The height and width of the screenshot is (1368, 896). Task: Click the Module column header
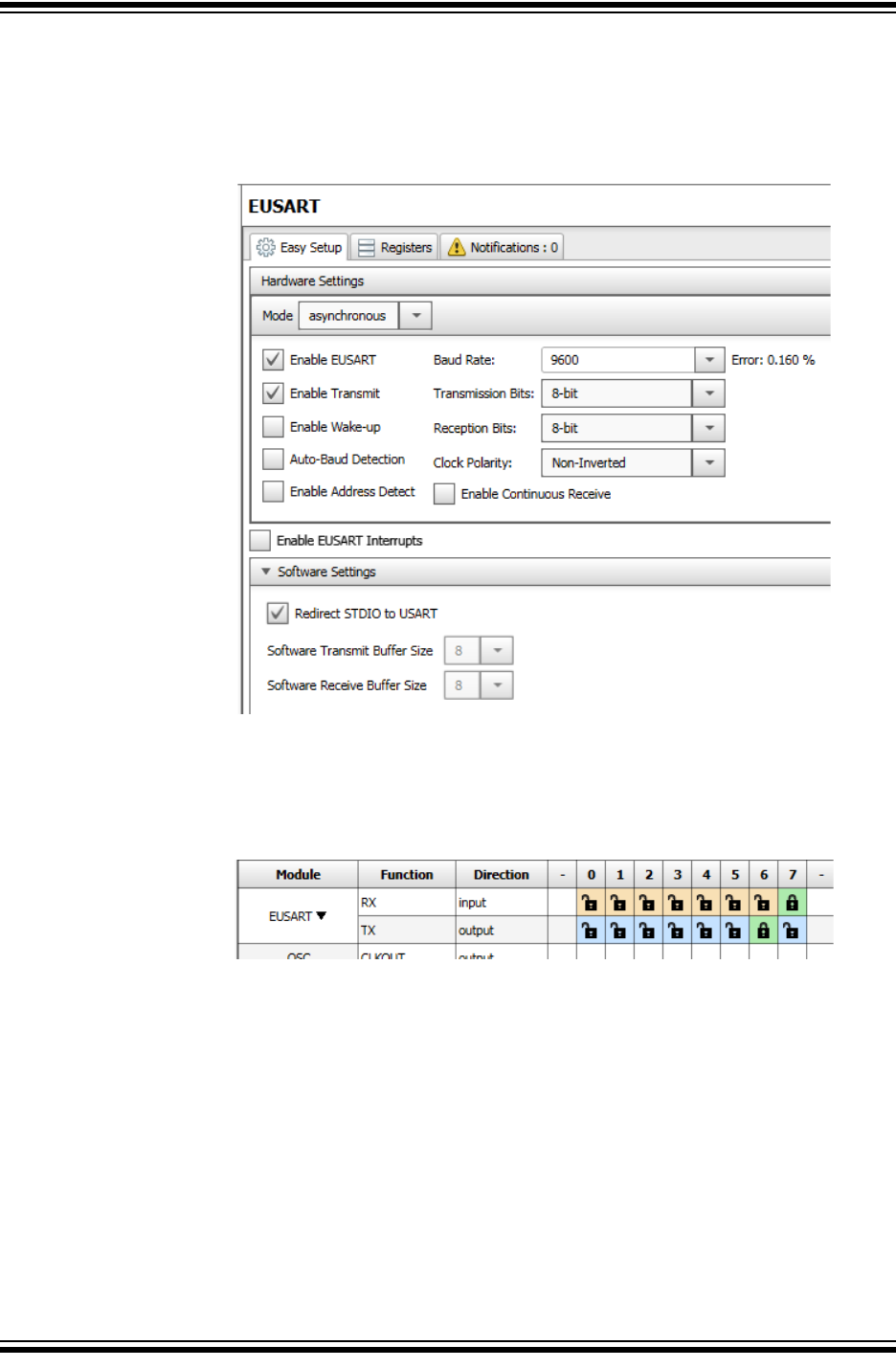pos(298,874)
